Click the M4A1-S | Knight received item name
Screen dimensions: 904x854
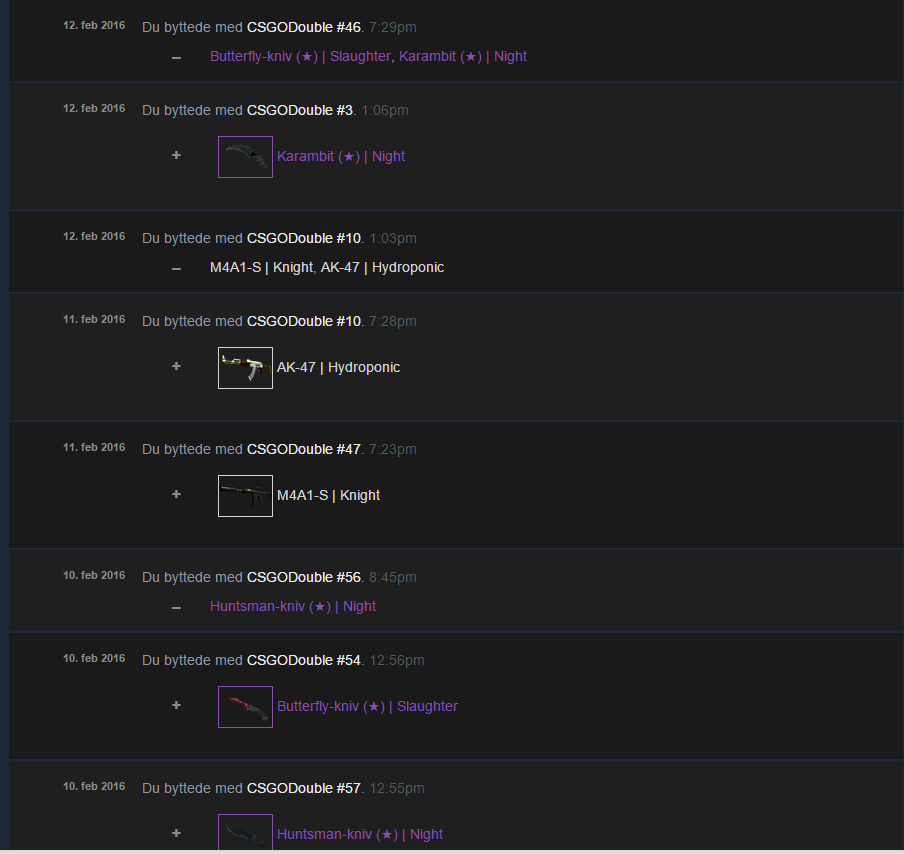point(328,496)
